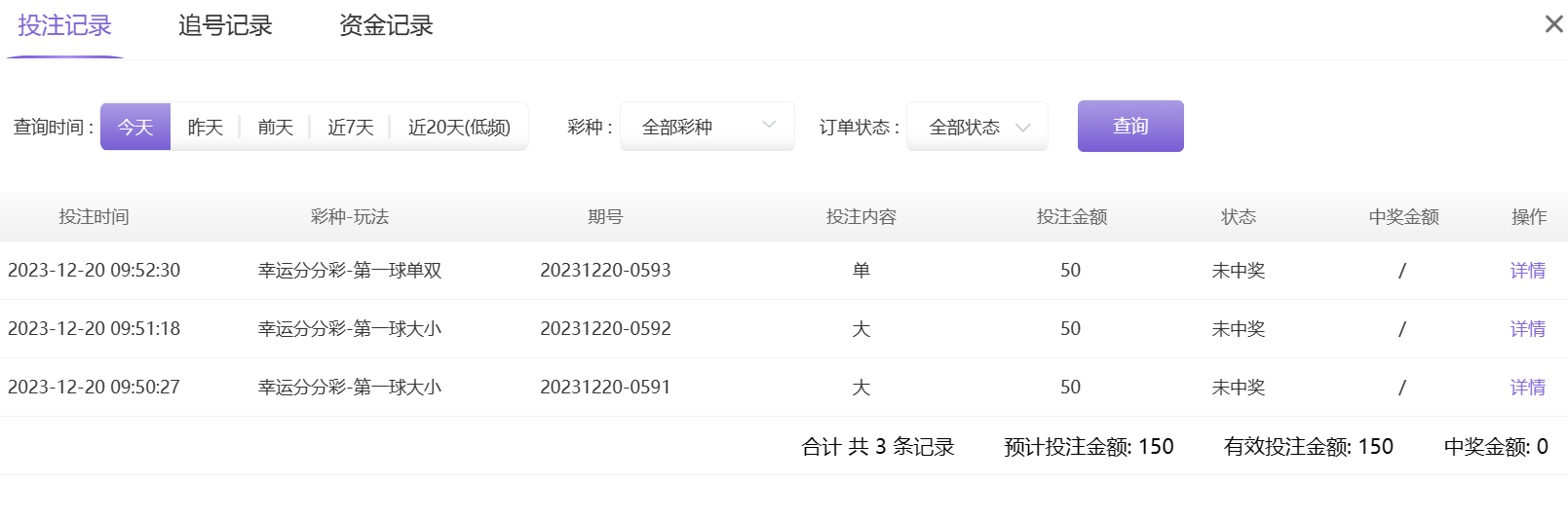The width and height of the screenshot is (1568, 520).
Task: Filter query time by 今天
Action: click(x=135, y=127)
